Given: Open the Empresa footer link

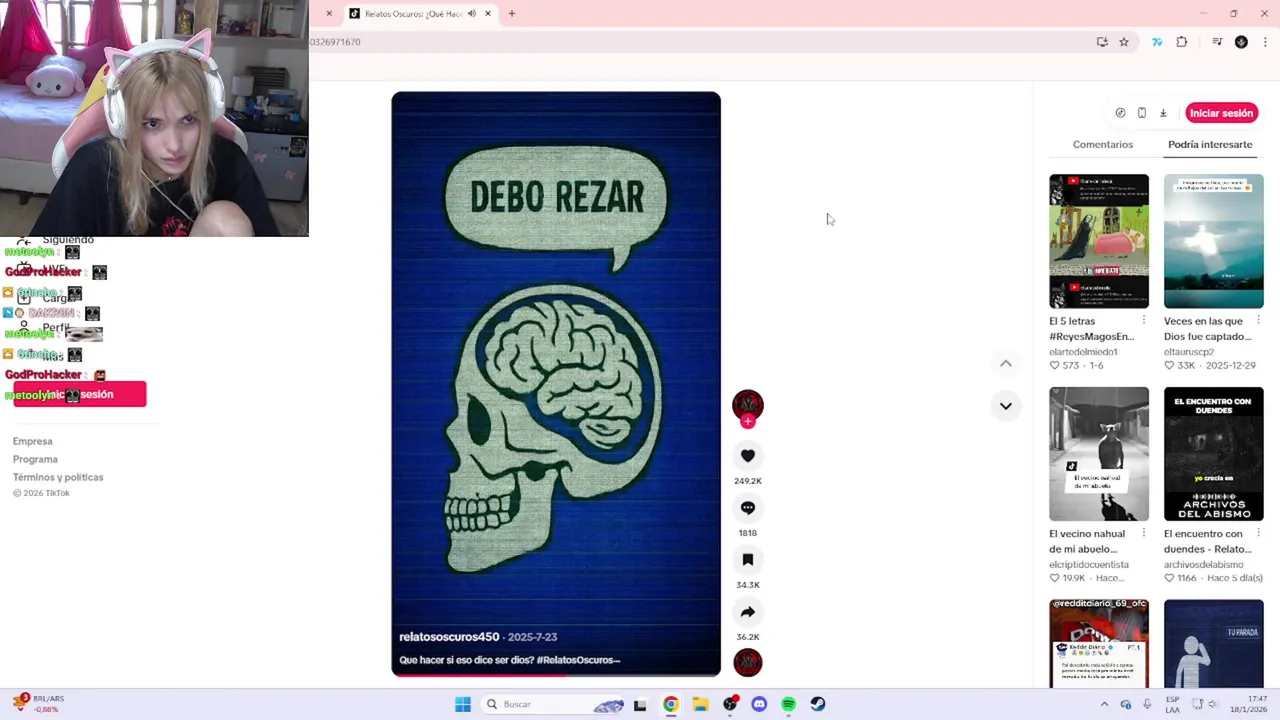Looking at the screenshot, I should pyautogui.click(x=33, y=441).
